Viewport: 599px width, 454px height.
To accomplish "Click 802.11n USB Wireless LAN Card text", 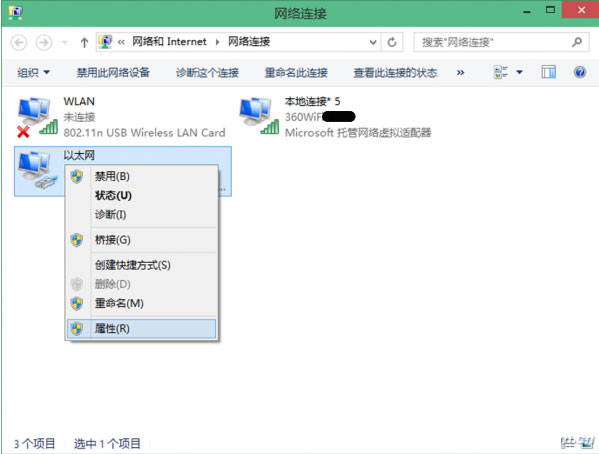I will [144, 133].
